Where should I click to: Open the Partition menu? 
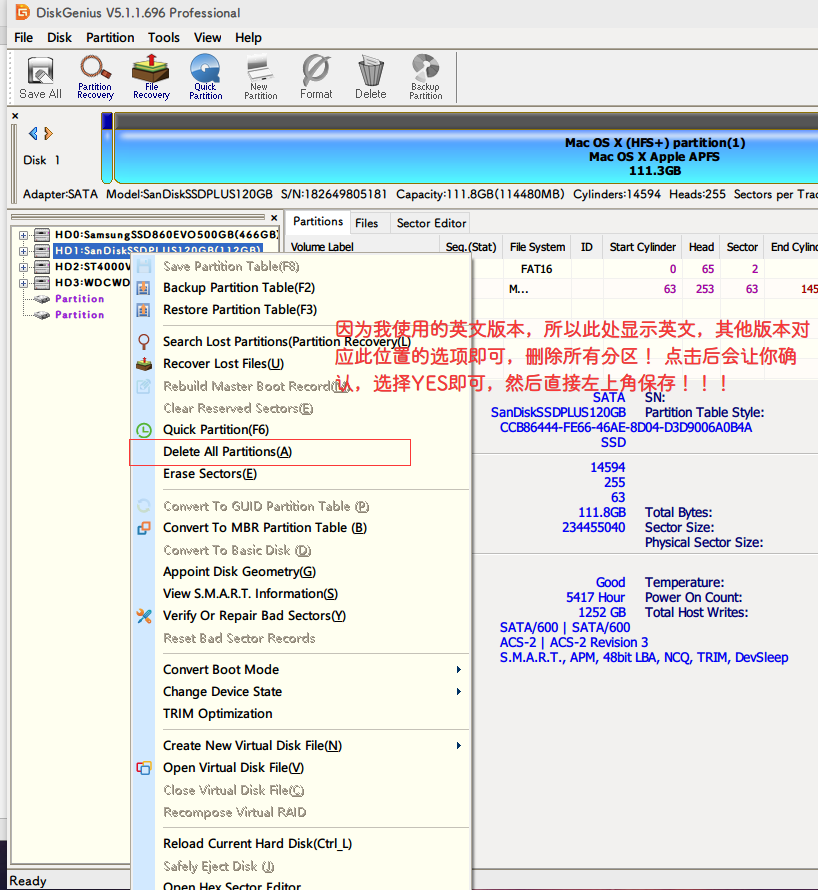point(110,37)
